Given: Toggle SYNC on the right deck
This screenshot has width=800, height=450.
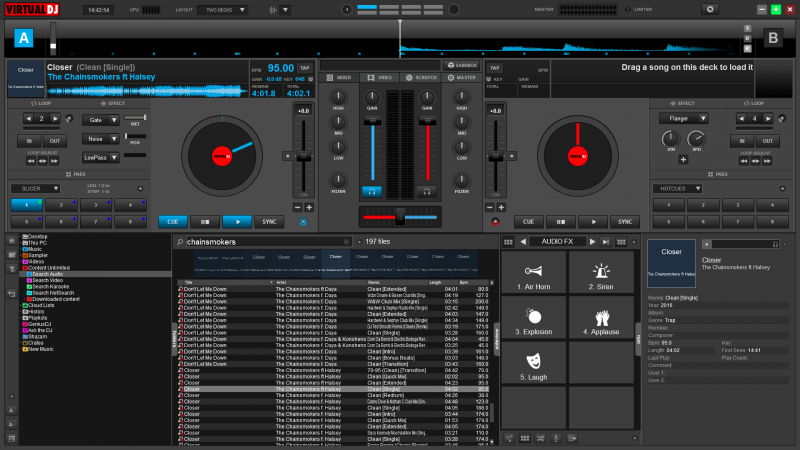Looking at the screenshot, I should click(x=625, y=222).
